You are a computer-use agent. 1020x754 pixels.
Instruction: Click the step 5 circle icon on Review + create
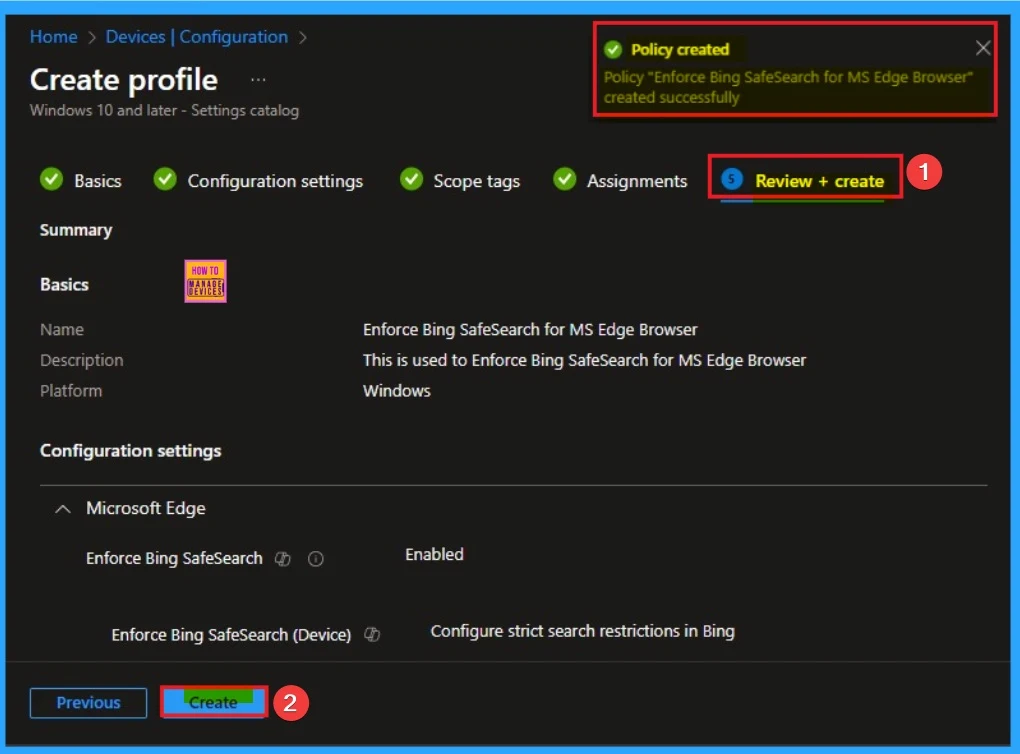[732, 179]
